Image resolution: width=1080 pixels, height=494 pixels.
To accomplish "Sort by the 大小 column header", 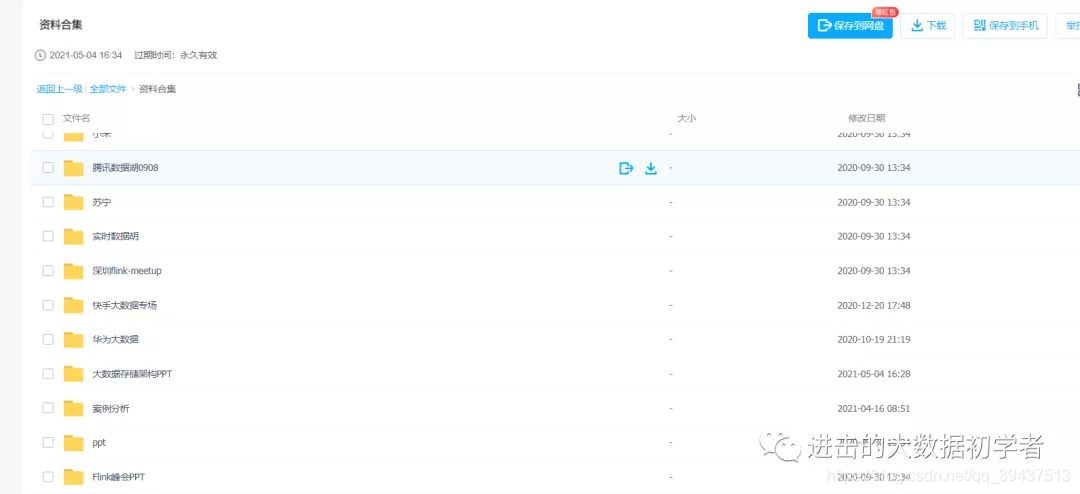I will 687,119.
